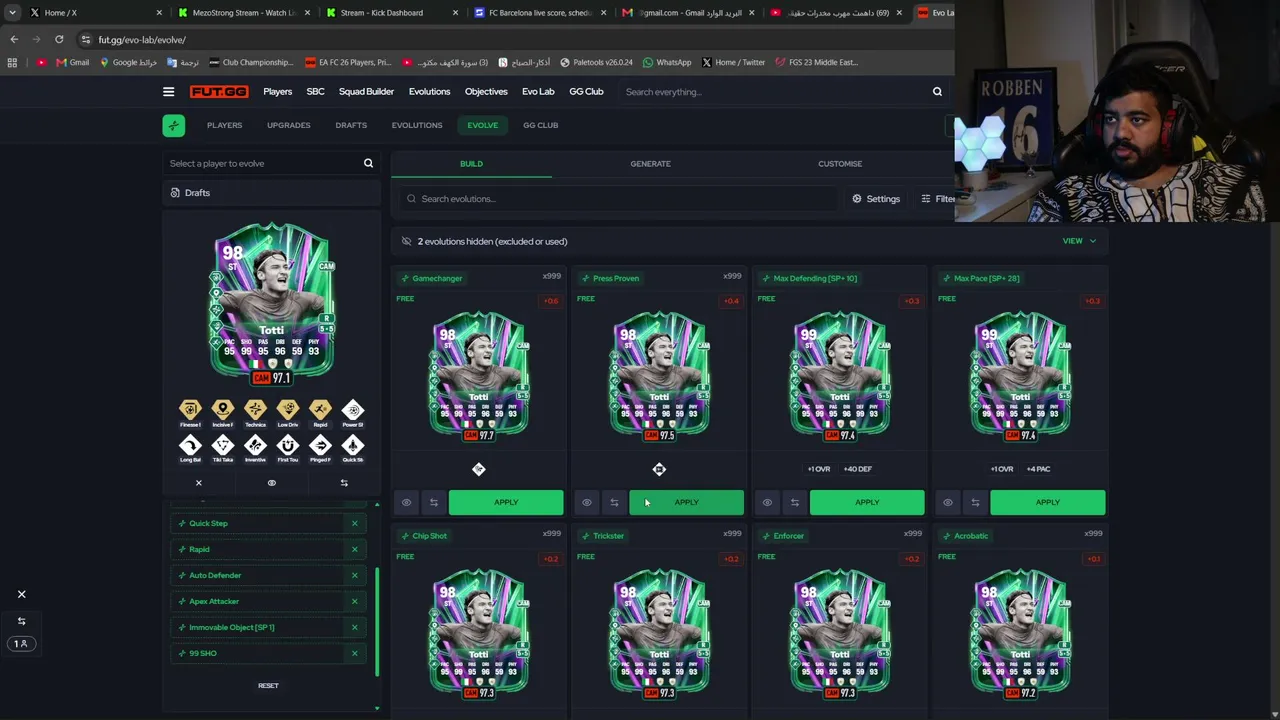Reload the page with the browser refresh button
This screenshot has width=1280, height=720.
click(59, 40)
